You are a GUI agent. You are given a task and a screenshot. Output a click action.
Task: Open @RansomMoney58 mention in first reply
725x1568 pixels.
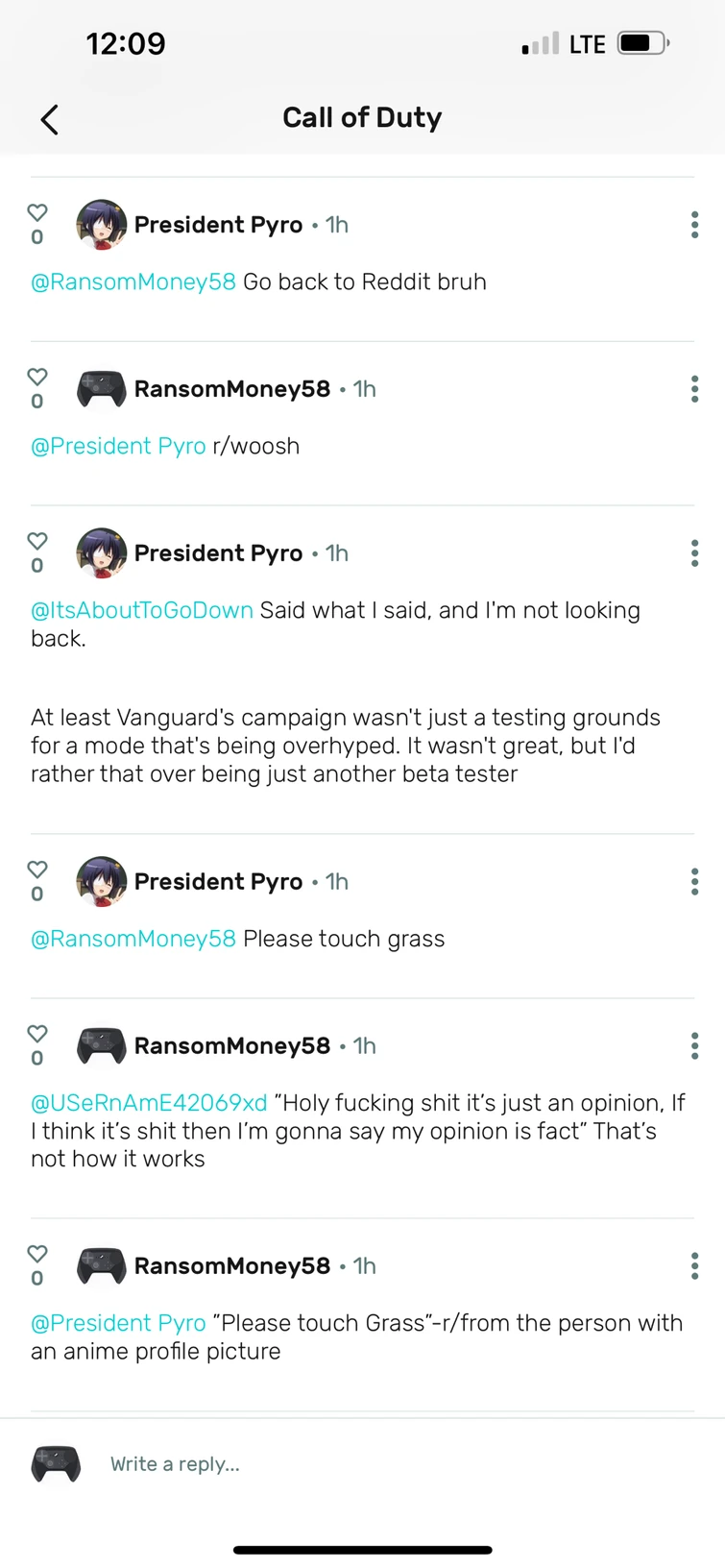click(x=133, y=282)
